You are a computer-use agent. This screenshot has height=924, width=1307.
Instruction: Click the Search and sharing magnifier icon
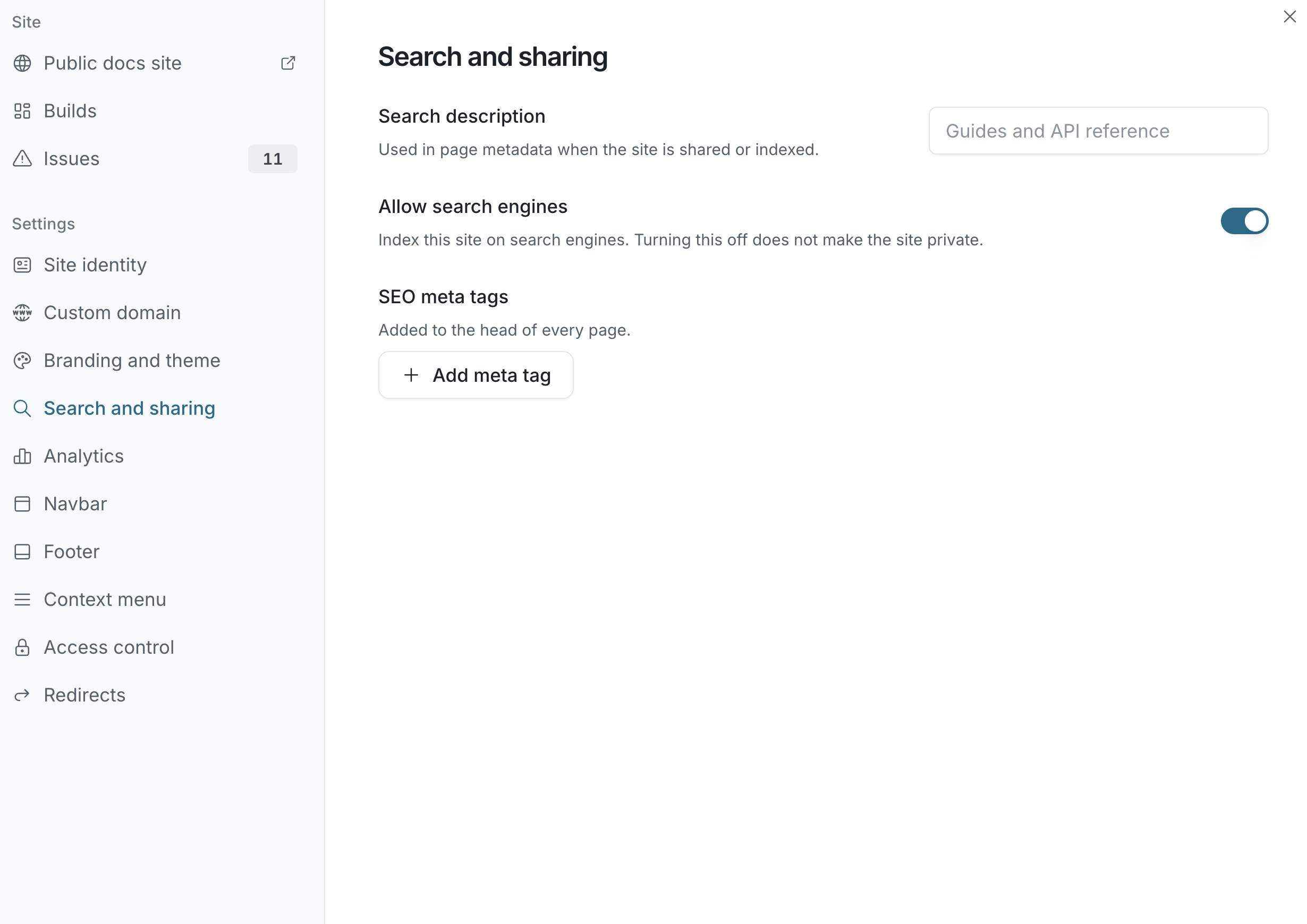[22, 408]
